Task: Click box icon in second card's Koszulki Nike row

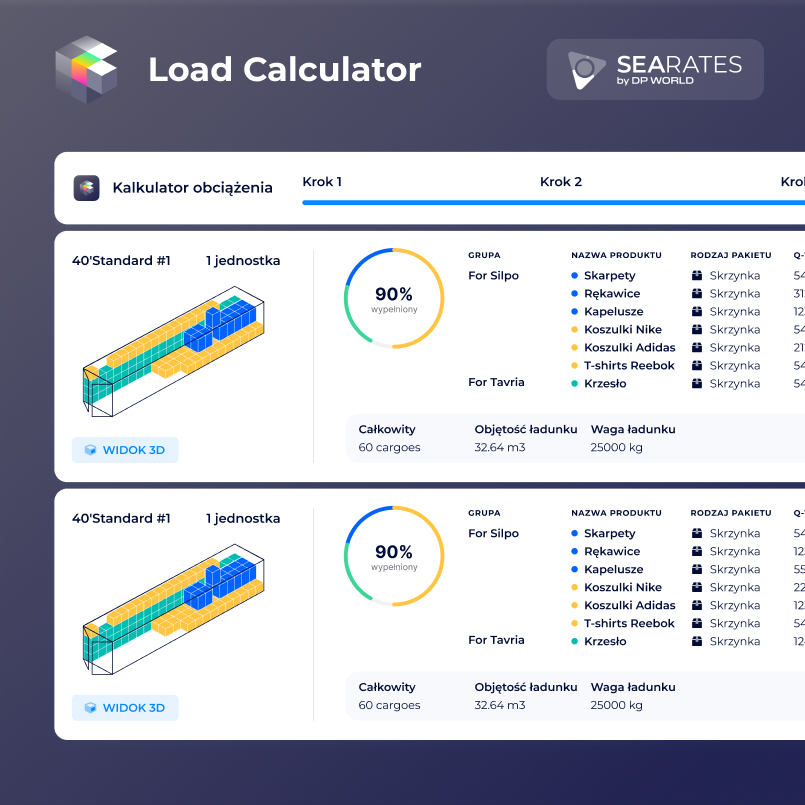Action: point(697,587)
